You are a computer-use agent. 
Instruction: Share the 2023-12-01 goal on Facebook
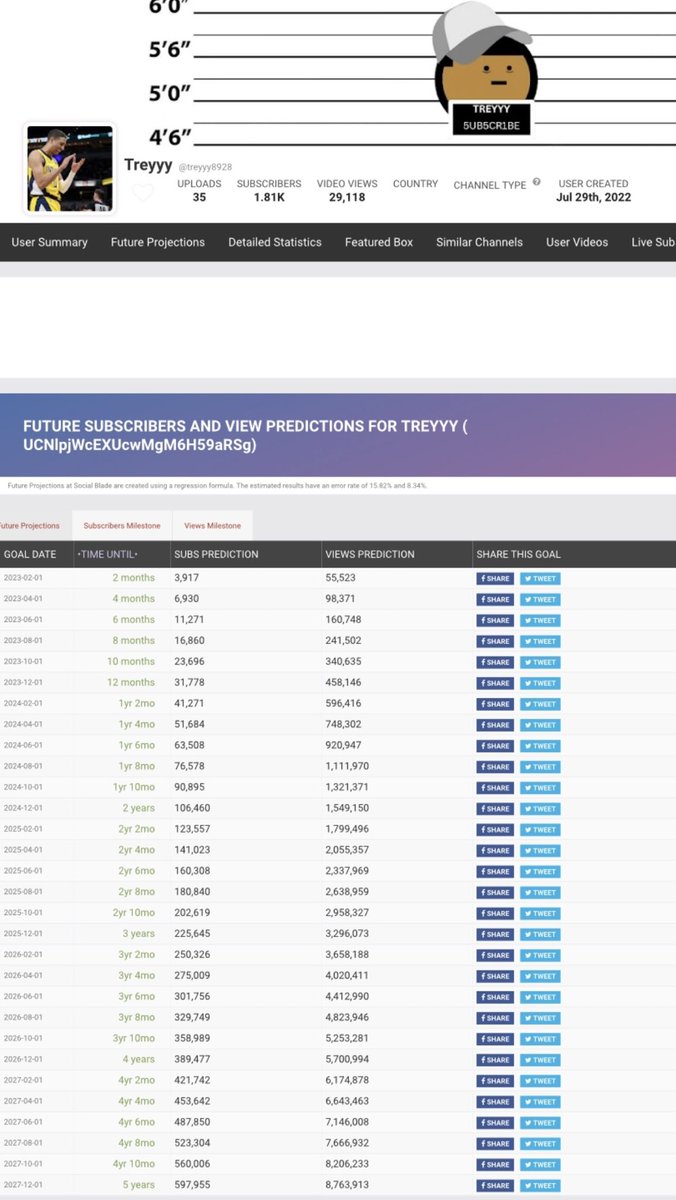[495, 683]
